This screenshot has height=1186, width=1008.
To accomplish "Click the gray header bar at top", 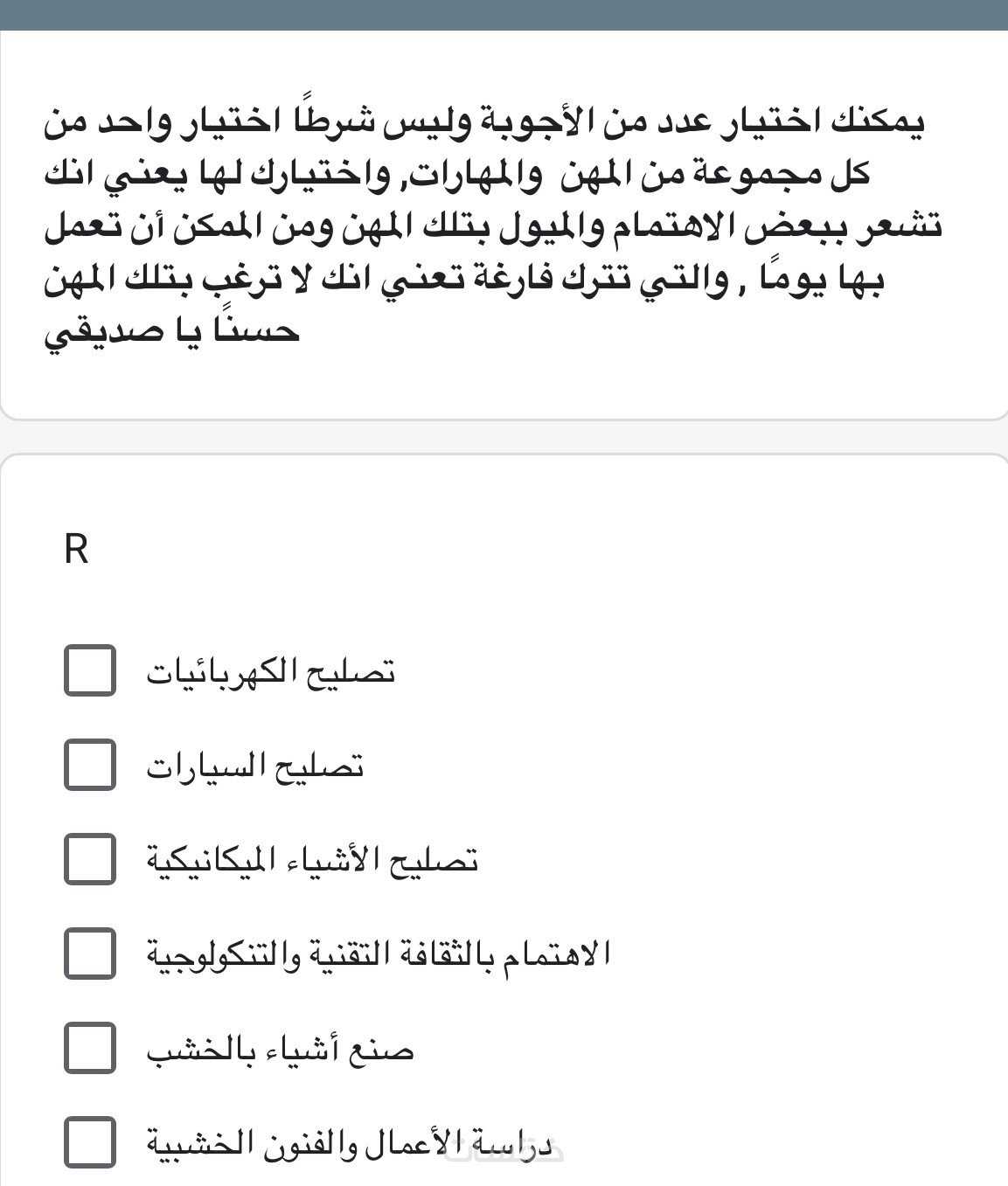I will [504, 15].
